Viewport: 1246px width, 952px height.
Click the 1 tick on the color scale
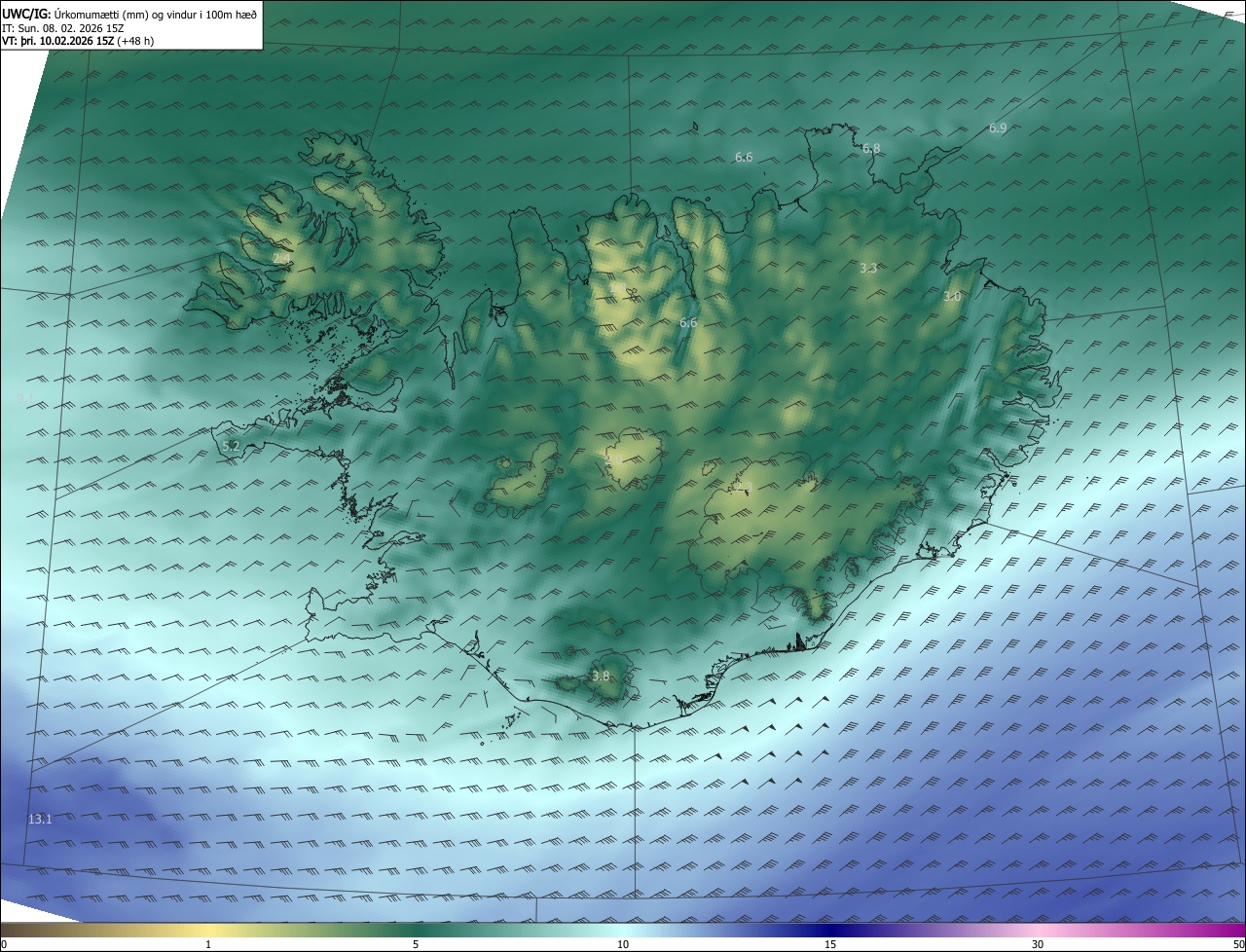[x=208, y=944]
